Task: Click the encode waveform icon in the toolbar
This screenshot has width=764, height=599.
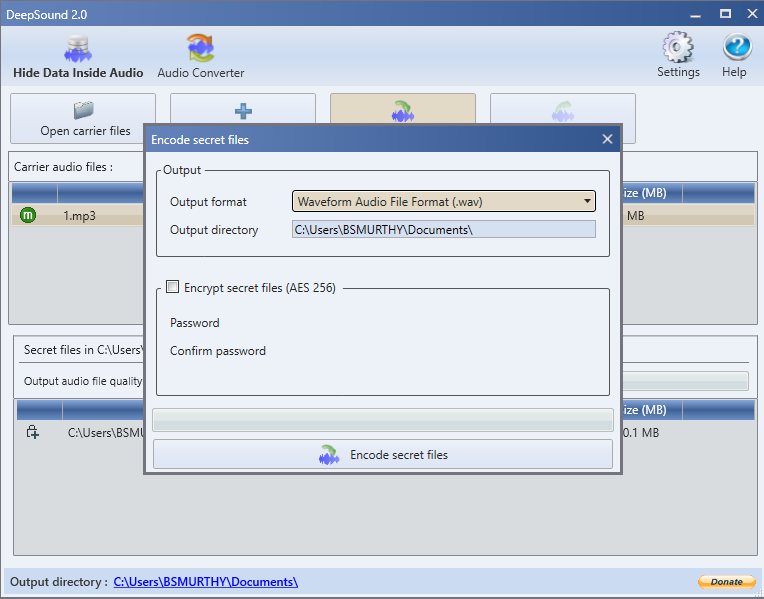Action: coord(403,111)
